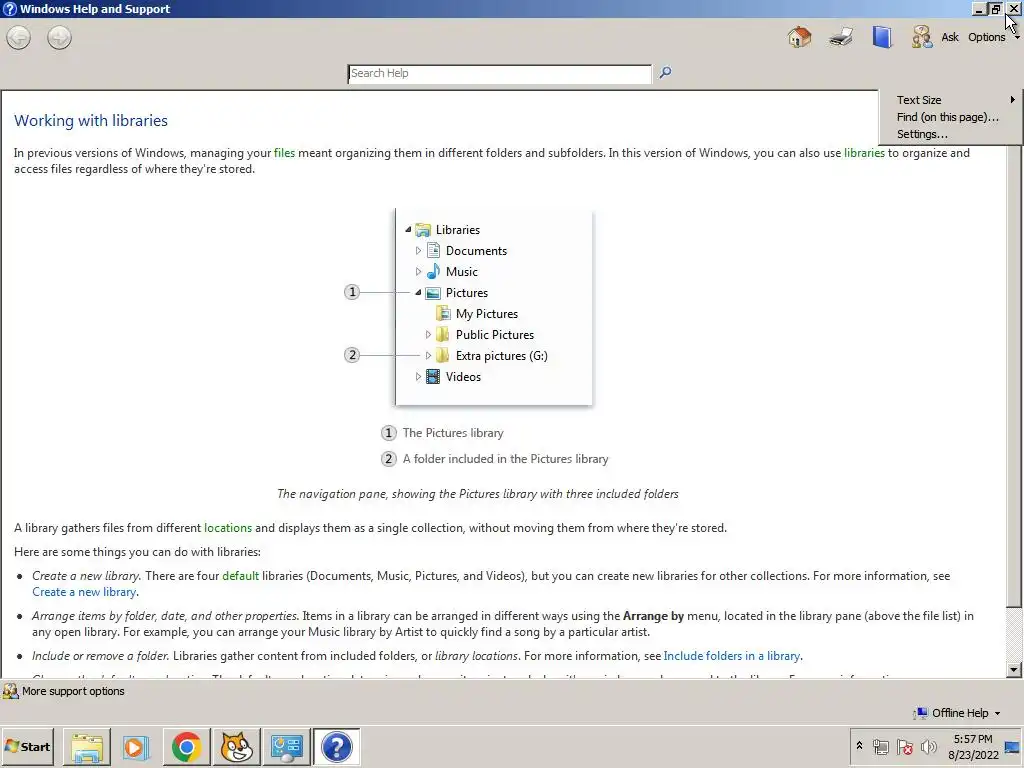1024x768 pixels.
Task: Open the Start menu
Action: 27,746
